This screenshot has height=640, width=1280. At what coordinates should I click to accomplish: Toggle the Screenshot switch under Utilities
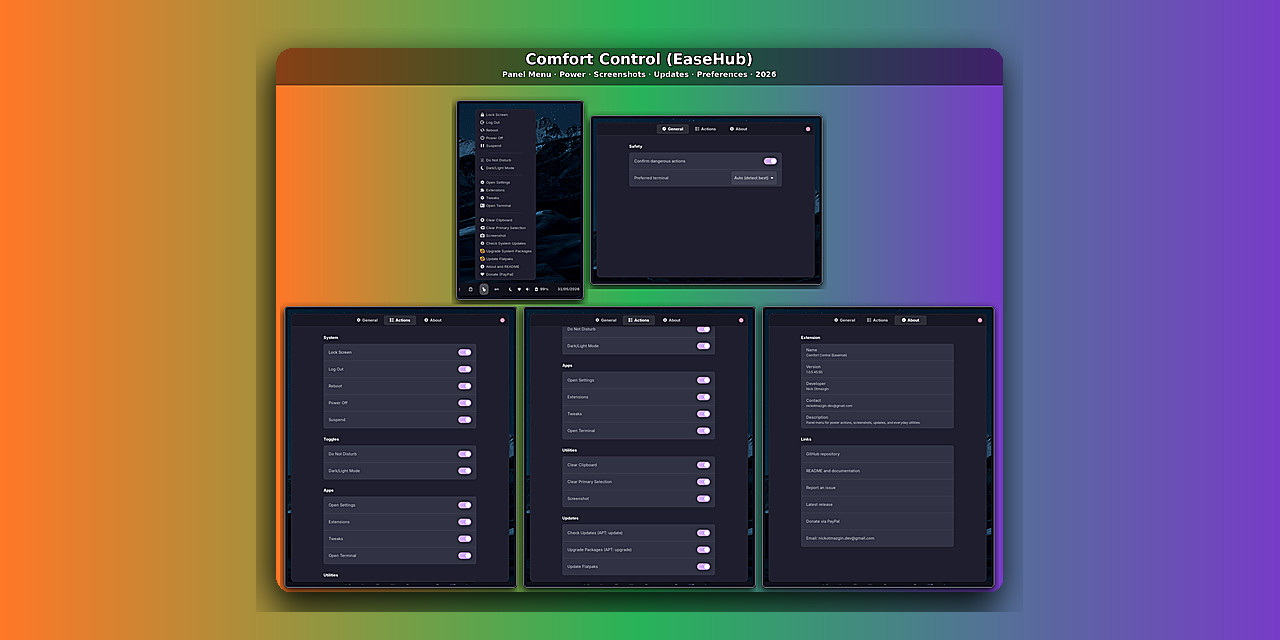tap(703, 499)
